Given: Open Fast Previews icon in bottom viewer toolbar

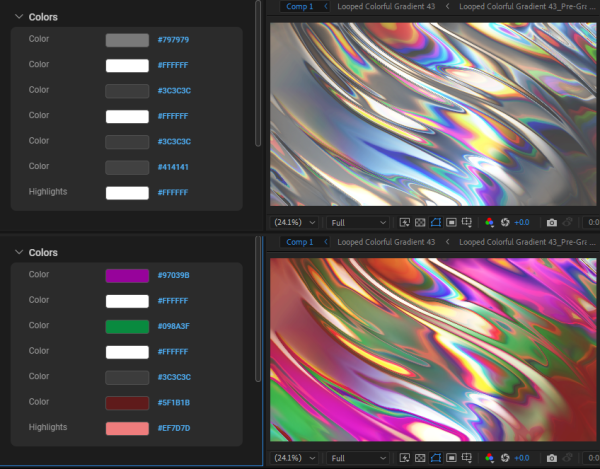Looking at the screenshot, I should tap(404, 458).
